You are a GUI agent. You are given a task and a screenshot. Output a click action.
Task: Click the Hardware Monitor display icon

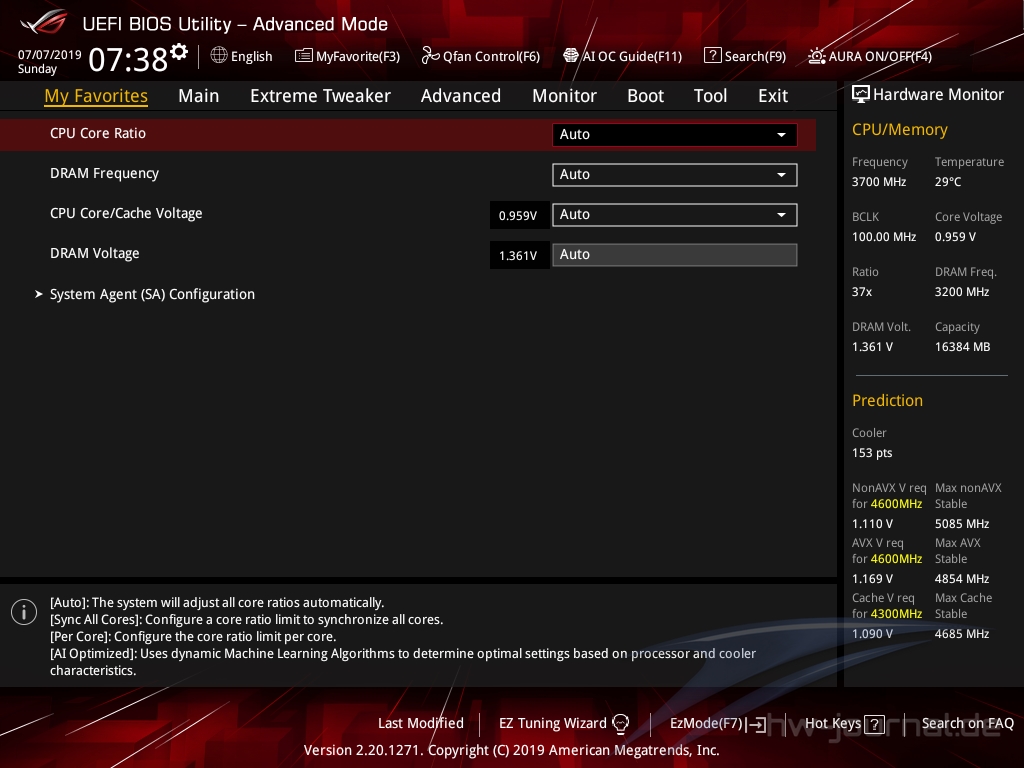pos(861,94)
